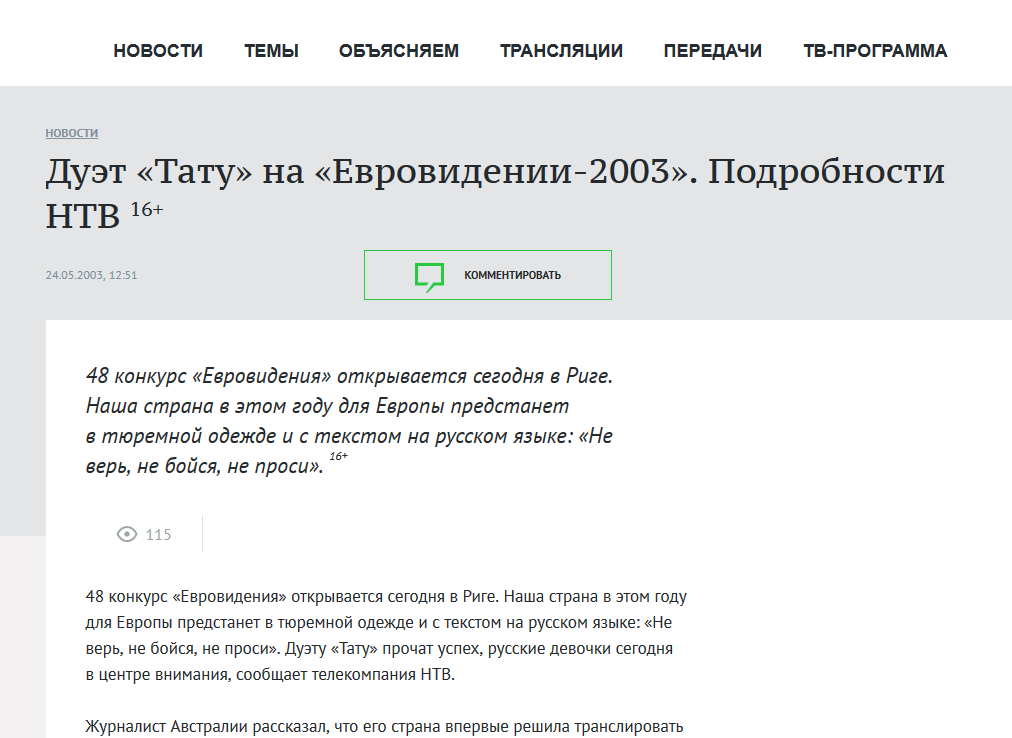The height and width of the screenshot is (738, 1012).
Task: Open the НОВОСТИ menu item
Action: pyautogui.click(x=158, y=51)
